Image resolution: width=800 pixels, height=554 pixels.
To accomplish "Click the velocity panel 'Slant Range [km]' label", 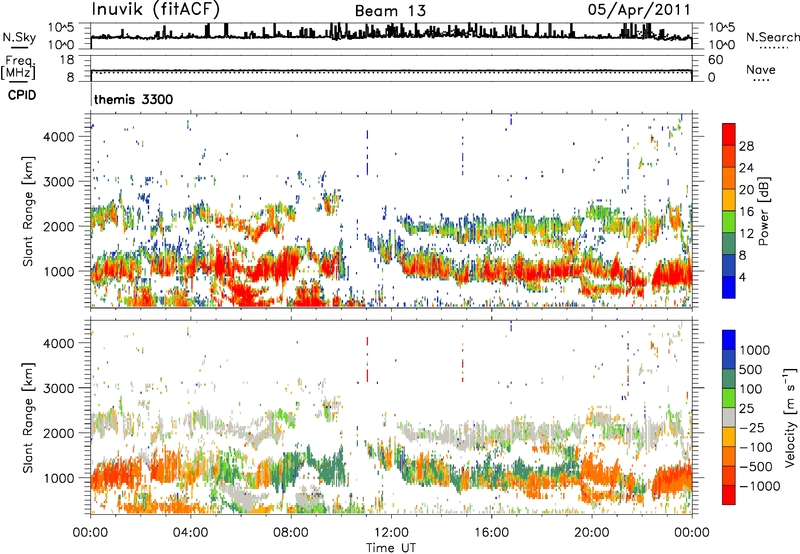I will click(x=28, y=418).
